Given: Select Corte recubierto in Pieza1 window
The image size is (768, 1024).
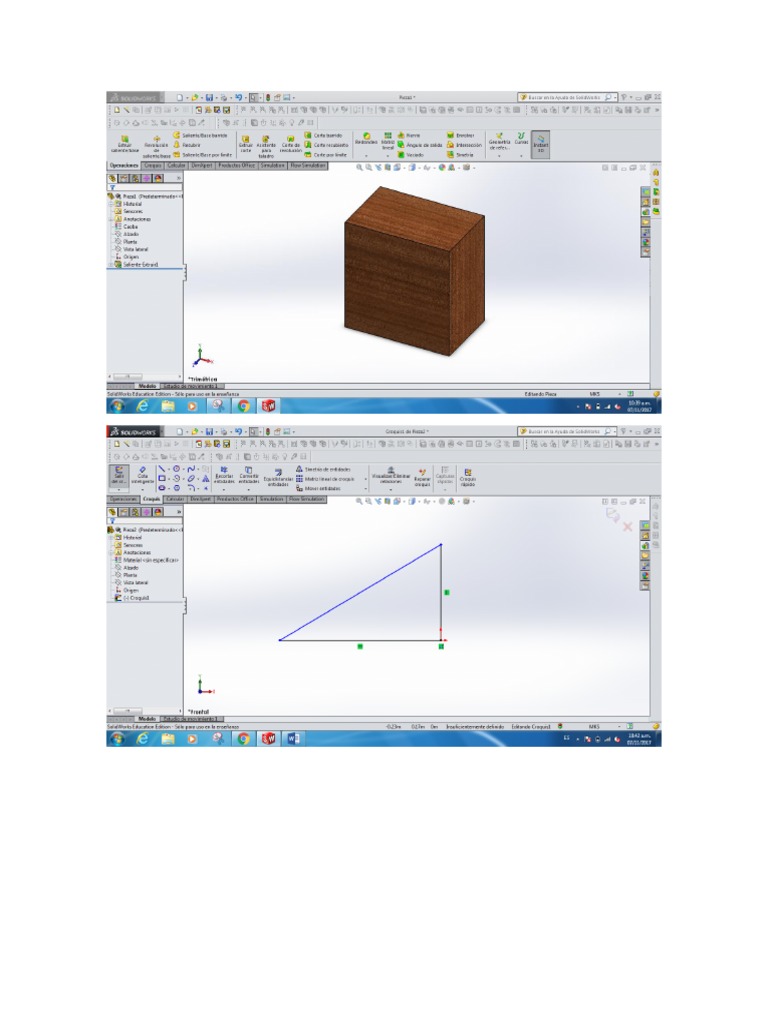Looking at the screenshot, I should (327, 145).
